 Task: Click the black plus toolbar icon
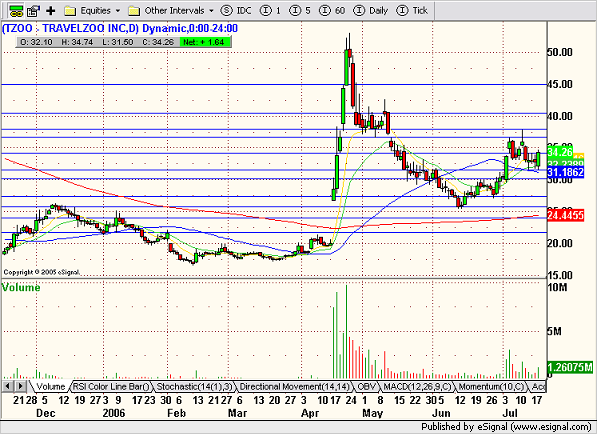point(51,11)
